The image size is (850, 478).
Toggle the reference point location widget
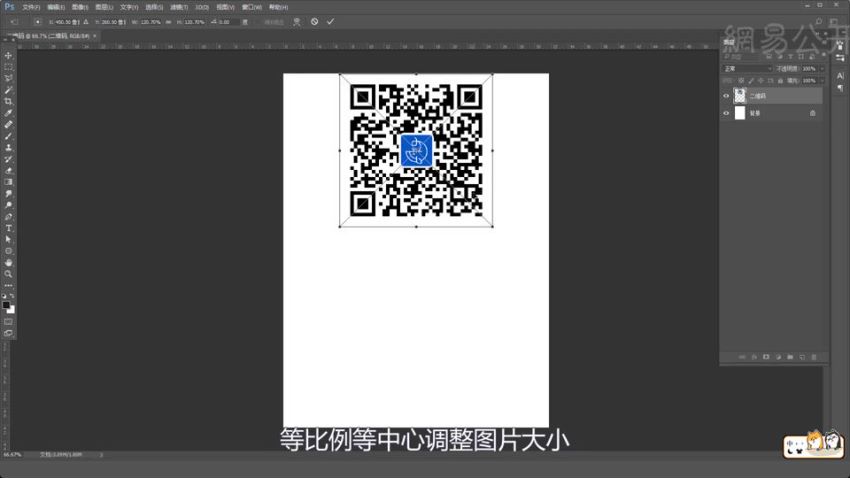pyautogui.click(x=37, y=22)
